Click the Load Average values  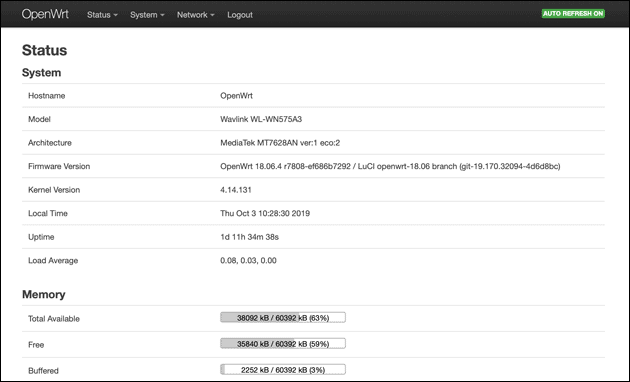coord(248,261)
